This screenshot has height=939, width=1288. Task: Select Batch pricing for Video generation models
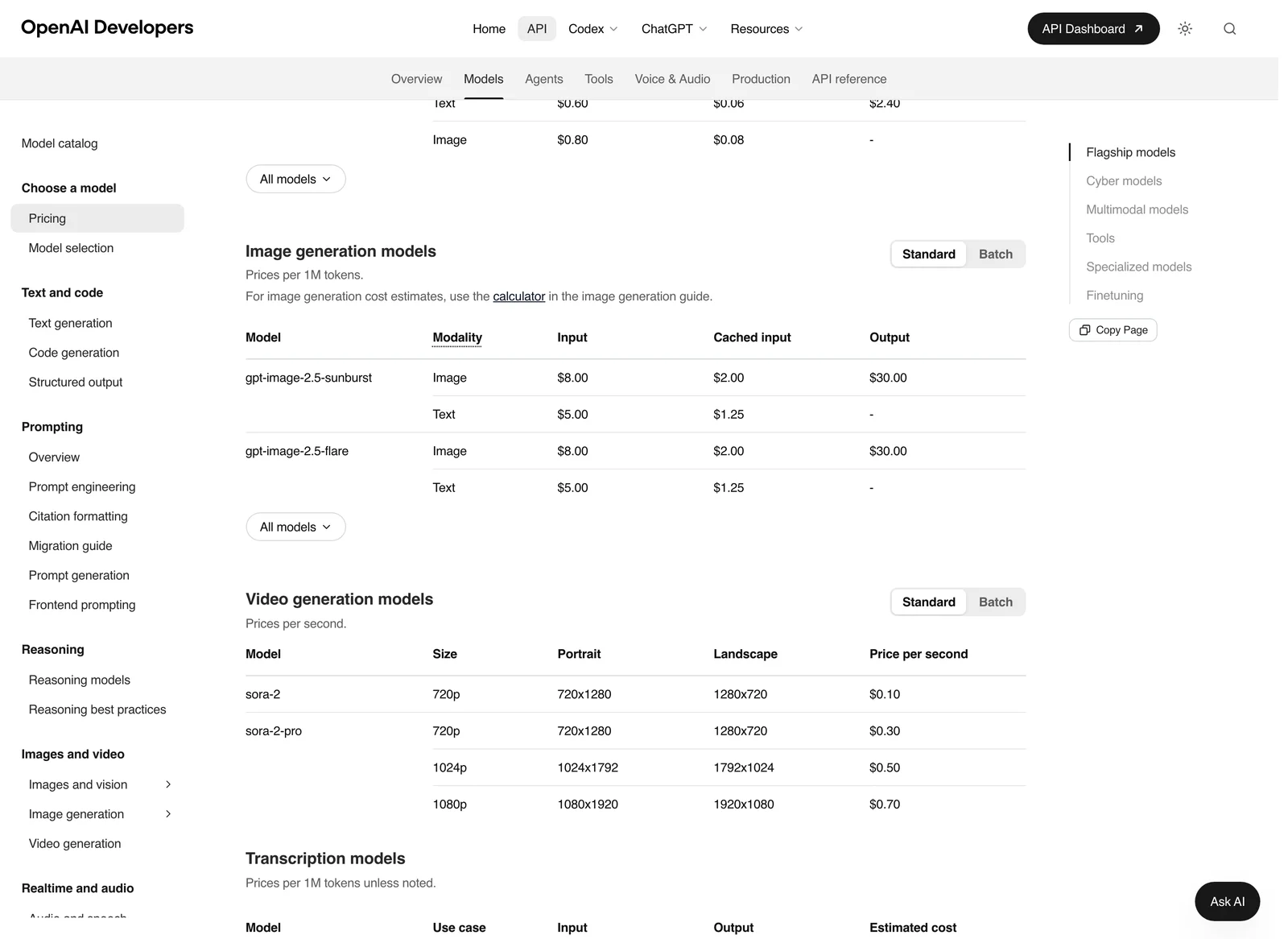point(996,602)
